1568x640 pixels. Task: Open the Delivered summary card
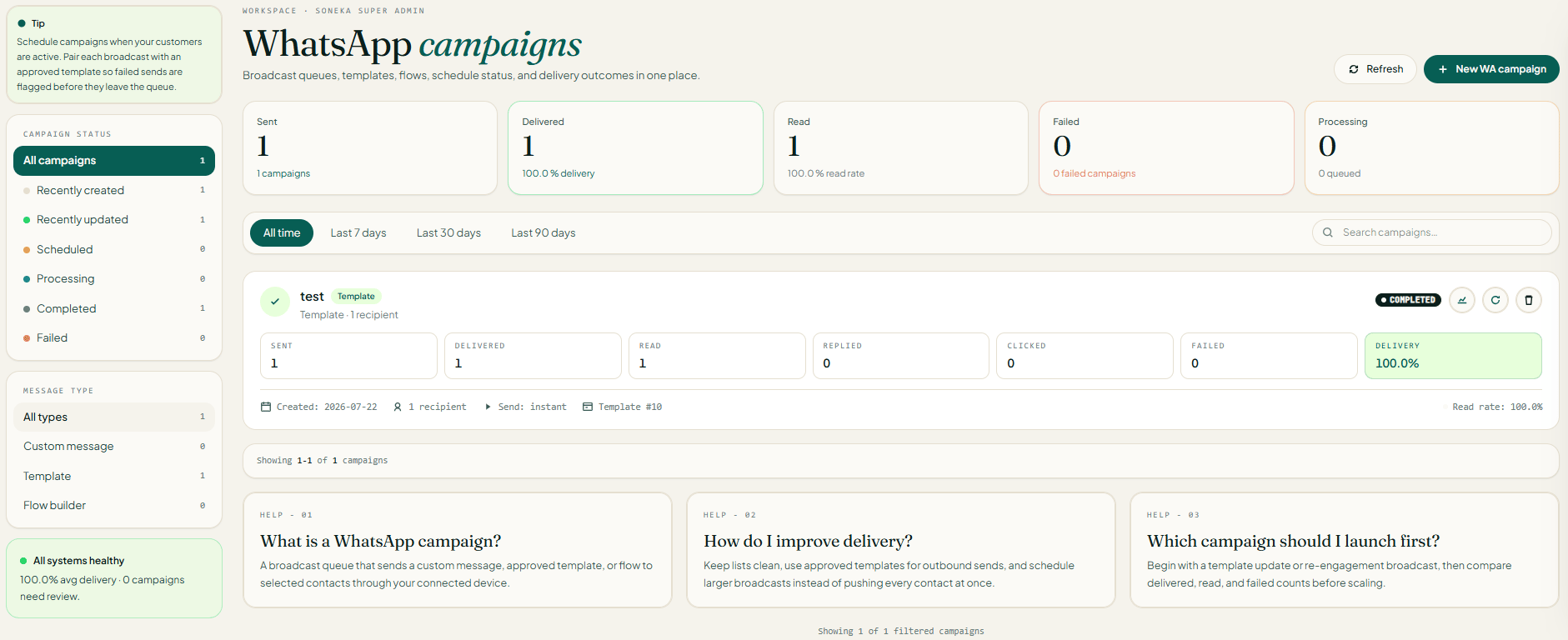[x=635, y=148]
